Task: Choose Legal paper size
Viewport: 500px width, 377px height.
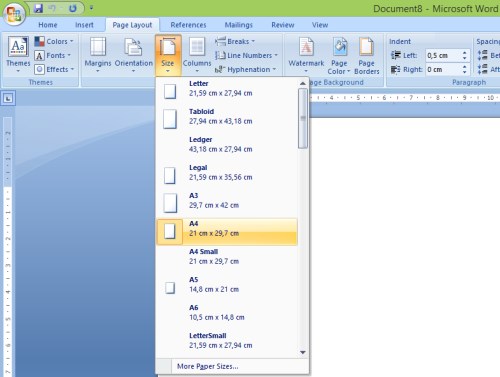Action: coord(227,175)
